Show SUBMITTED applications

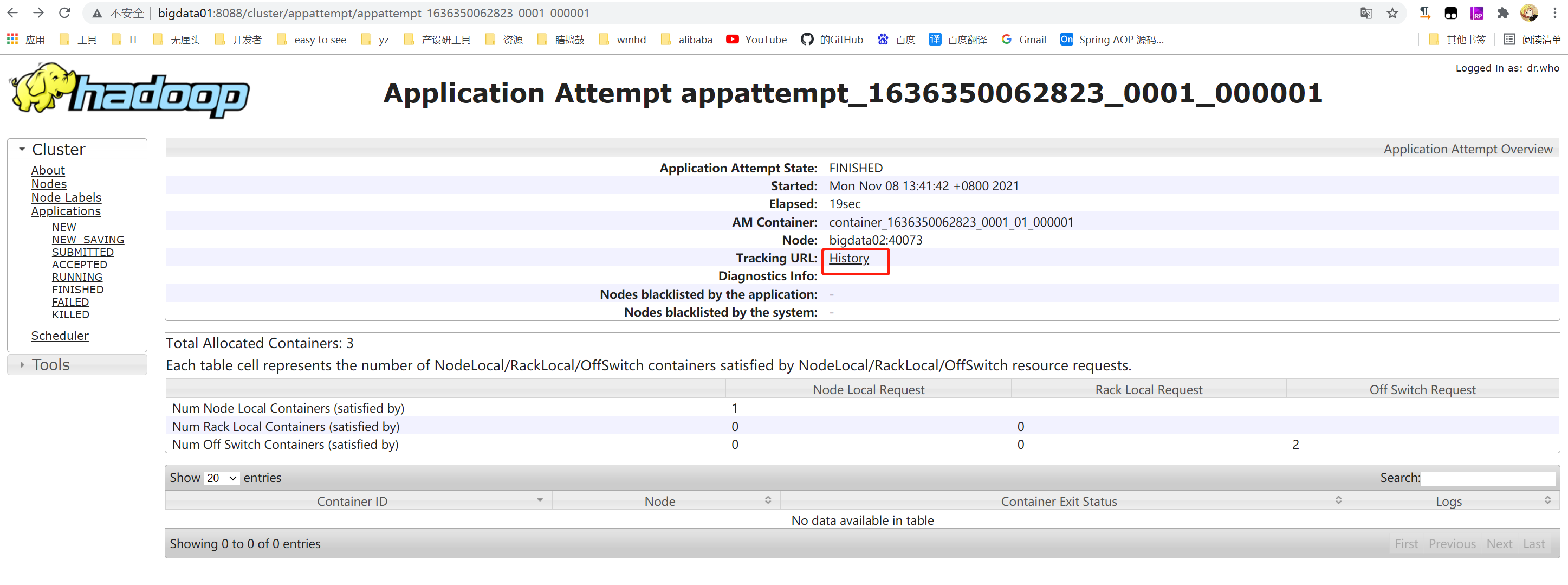pyautogui.click(x=83, y=252)
